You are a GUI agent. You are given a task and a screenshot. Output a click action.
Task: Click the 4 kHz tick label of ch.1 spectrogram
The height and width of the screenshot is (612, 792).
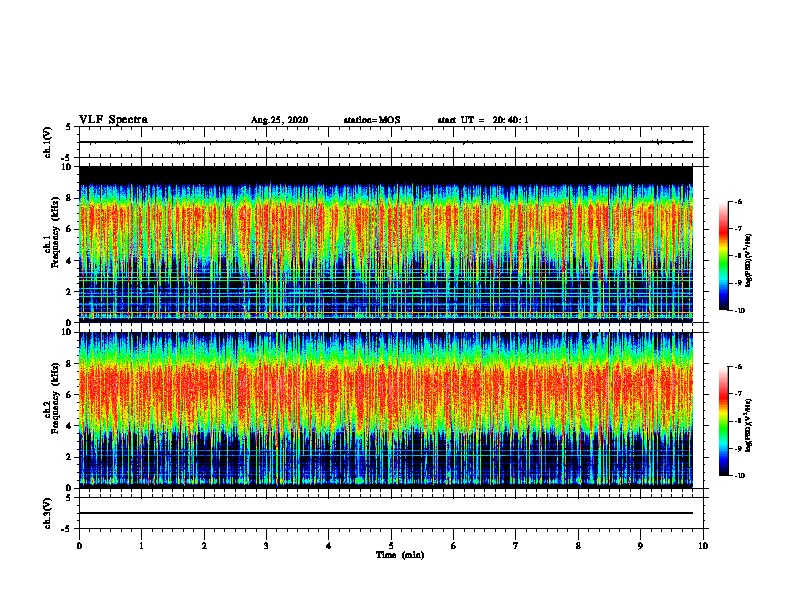point(69,261)
